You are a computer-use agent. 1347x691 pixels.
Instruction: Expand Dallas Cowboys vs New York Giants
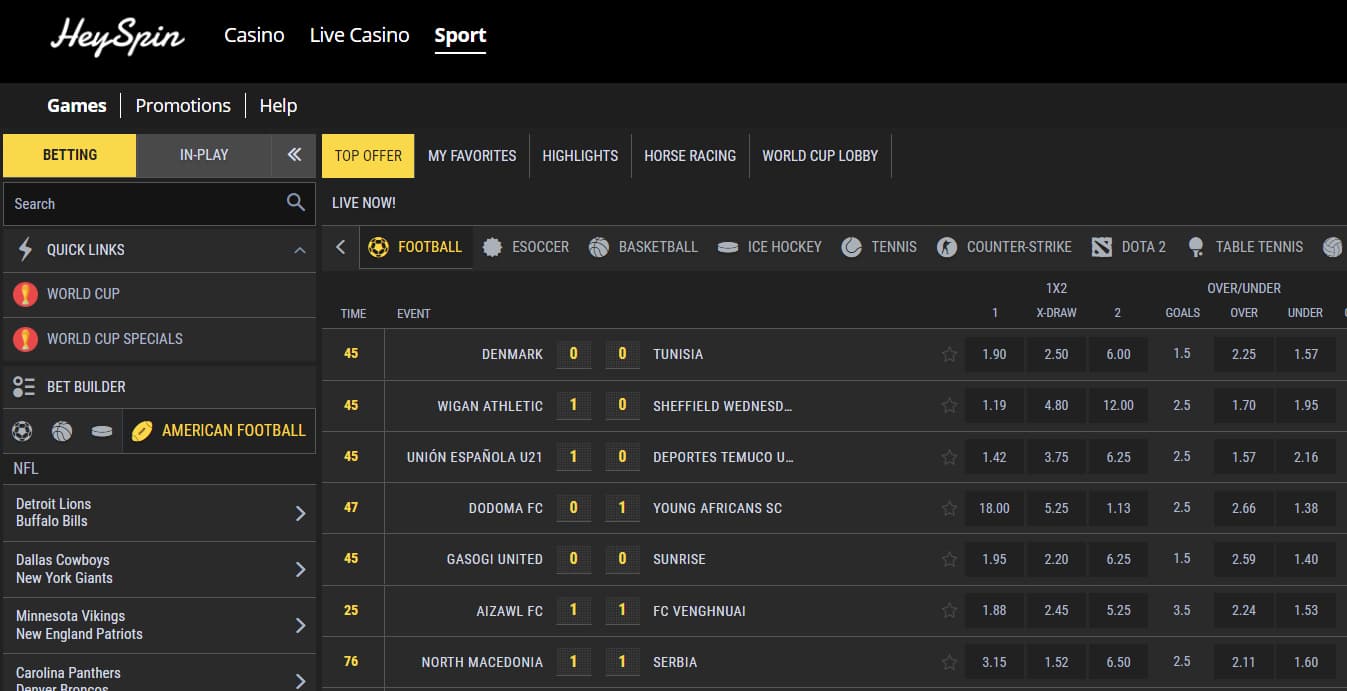click(300, 569)
